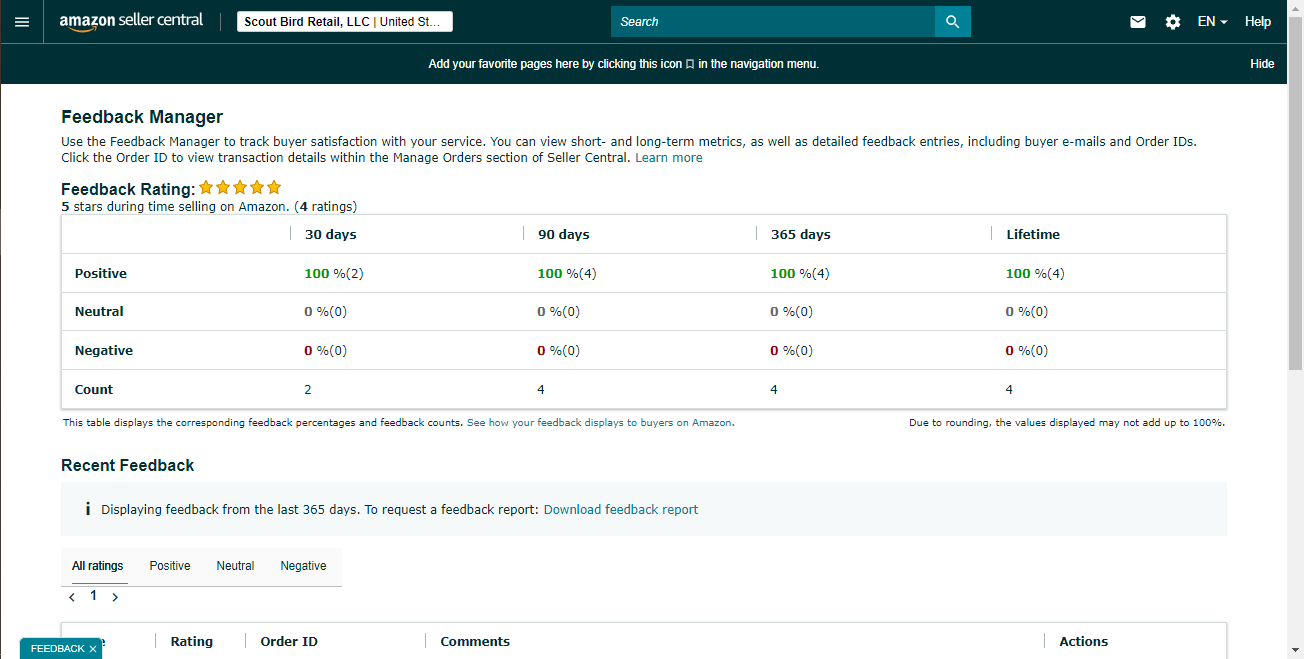
Task: Switch to the Neutral tab
Action: coord(235,566)
